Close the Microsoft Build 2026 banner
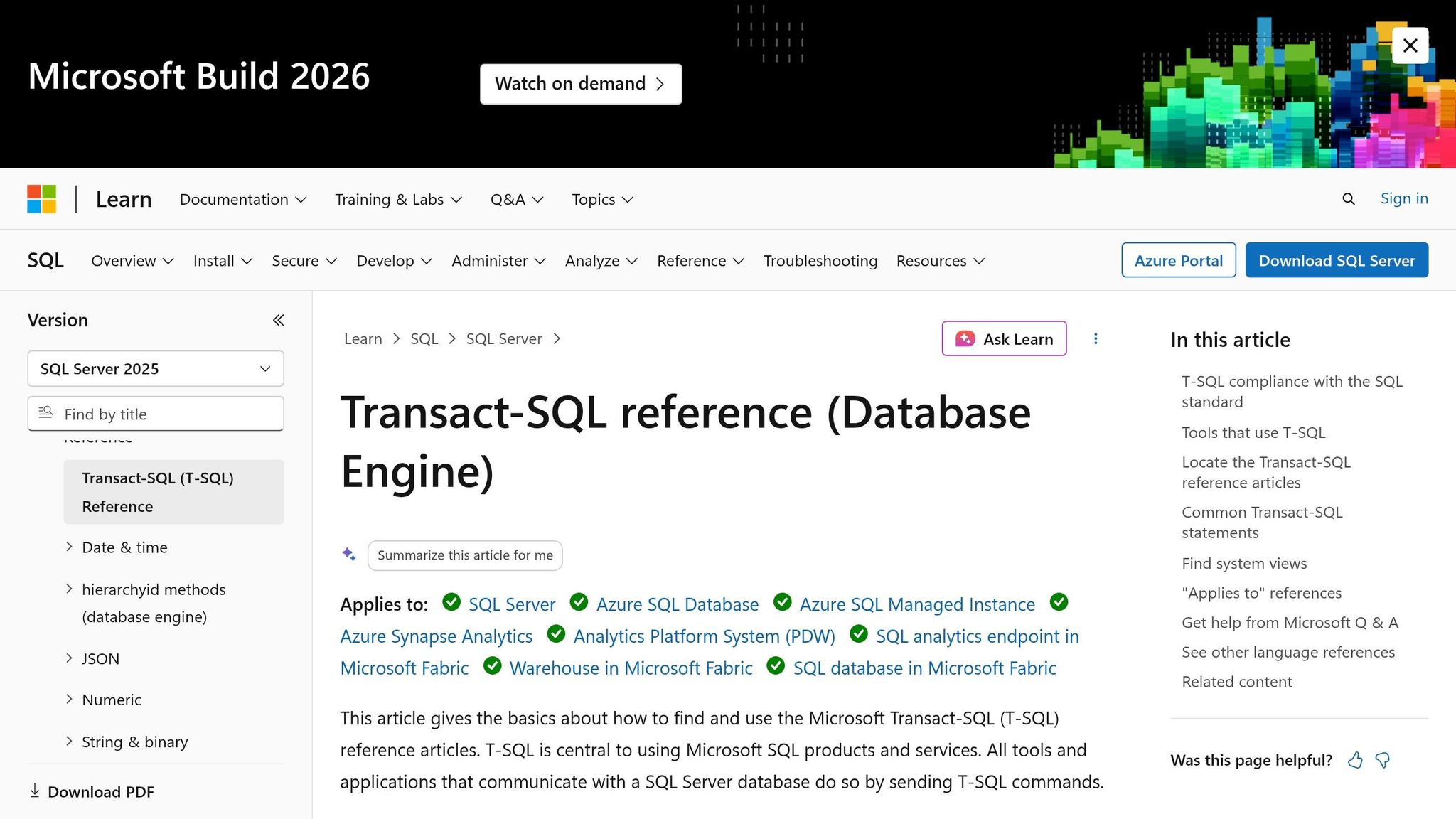The width and height of the screenshot is (1456, 819). click(x=1410, y=45)
